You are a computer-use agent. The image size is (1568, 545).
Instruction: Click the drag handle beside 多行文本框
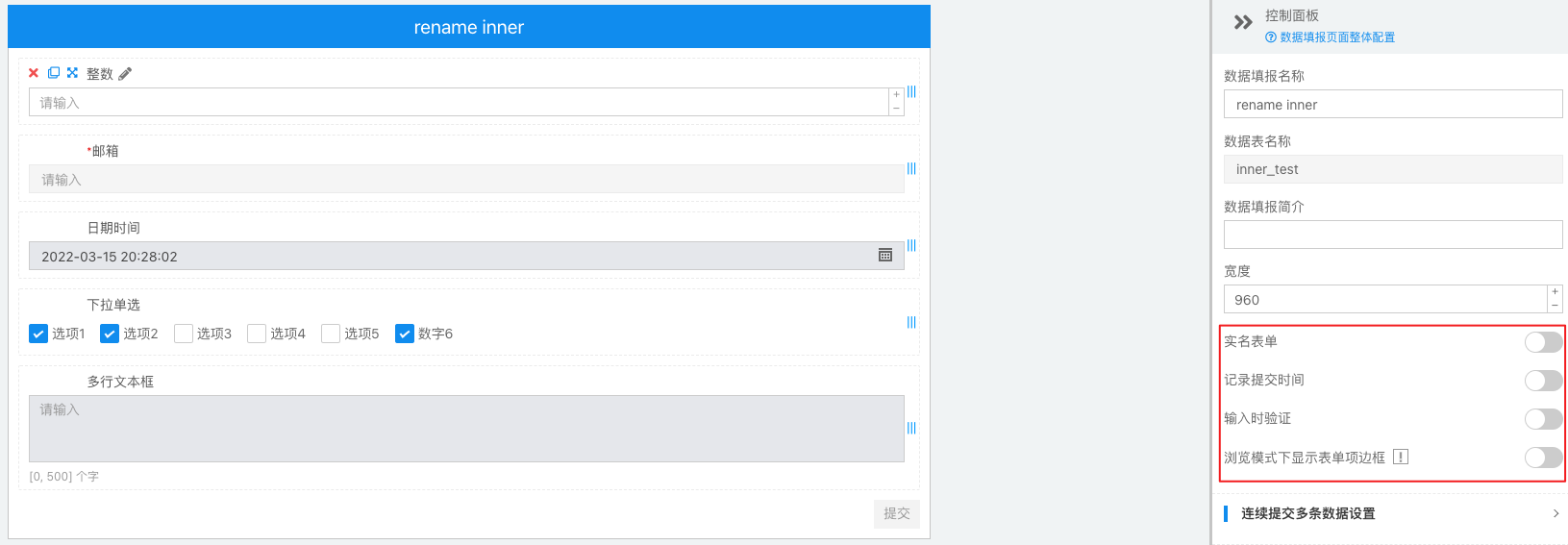coord(911,428)
